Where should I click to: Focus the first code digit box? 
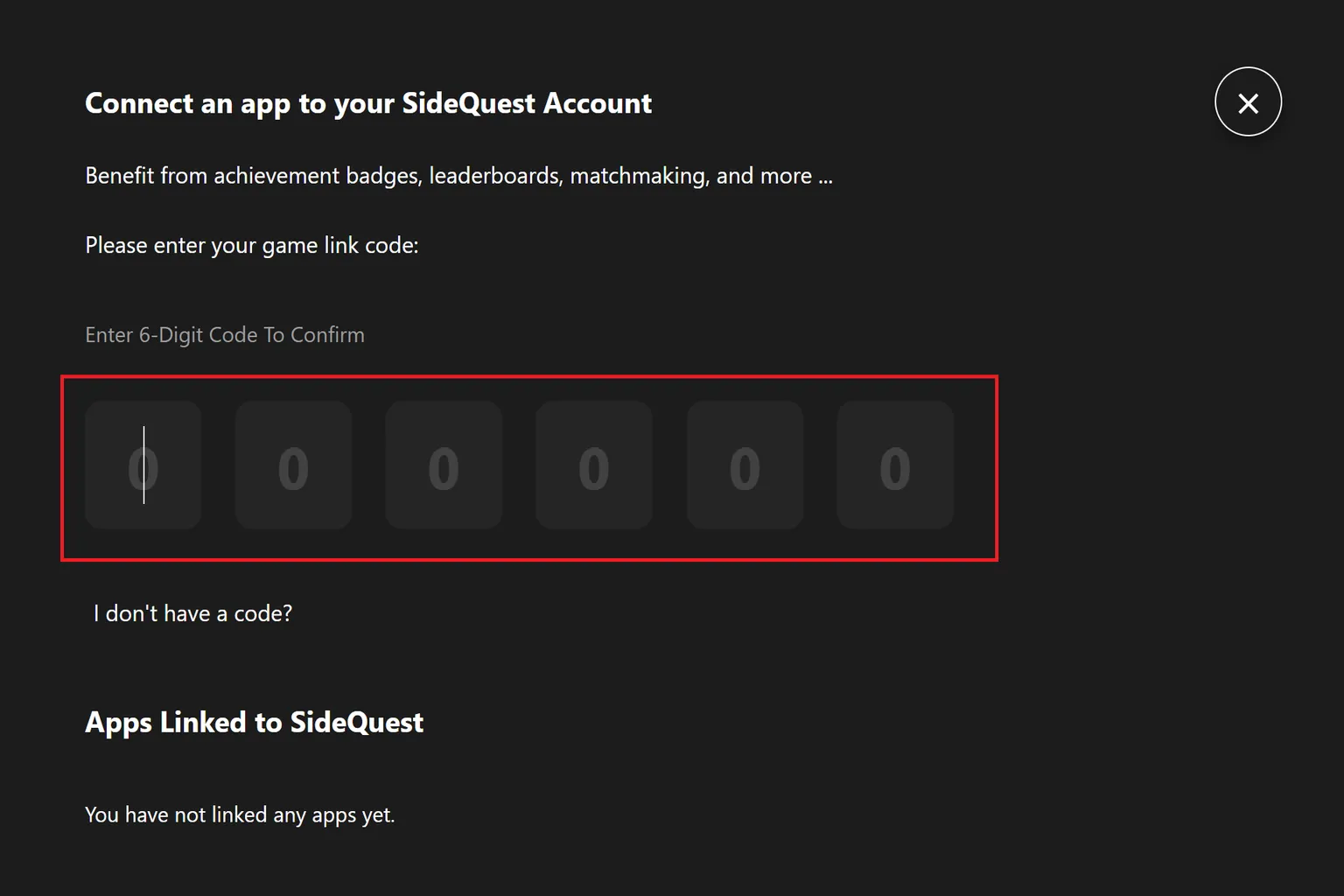143,465
